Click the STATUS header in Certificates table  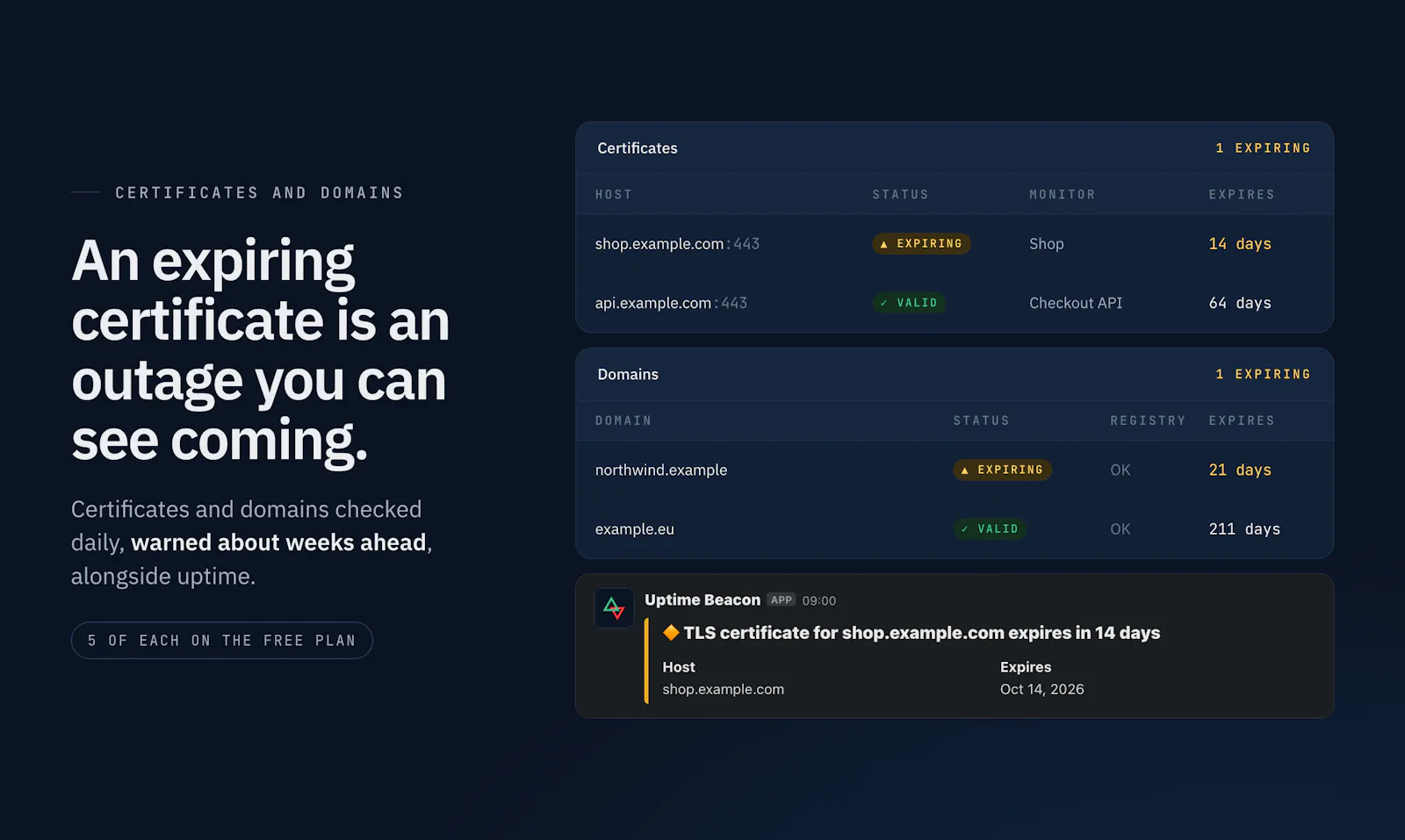click(900, 195)
